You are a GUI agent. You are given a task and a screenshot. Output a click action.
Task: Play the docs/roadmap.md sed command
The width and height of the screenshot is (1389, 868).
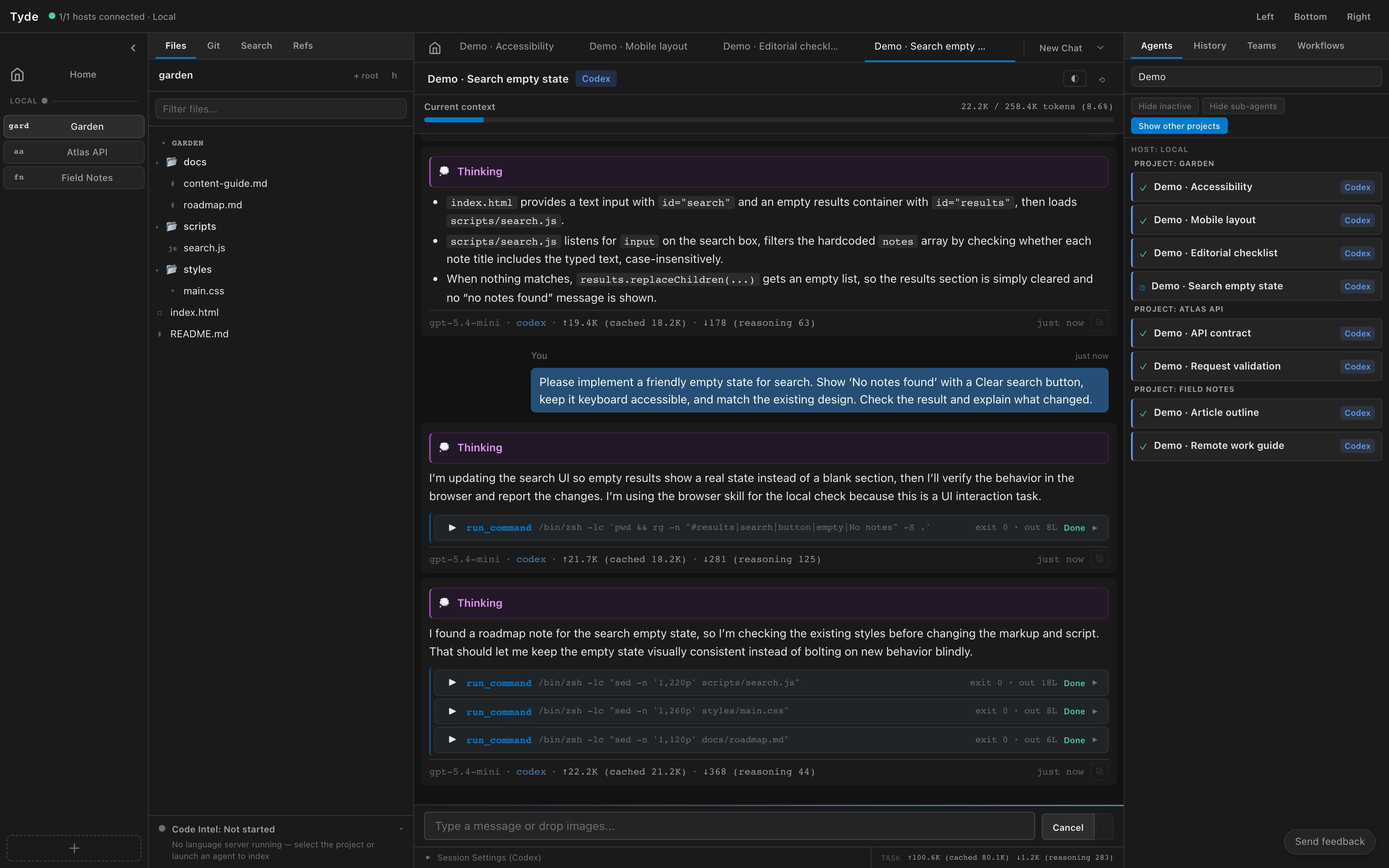click(x=452, y=739)
